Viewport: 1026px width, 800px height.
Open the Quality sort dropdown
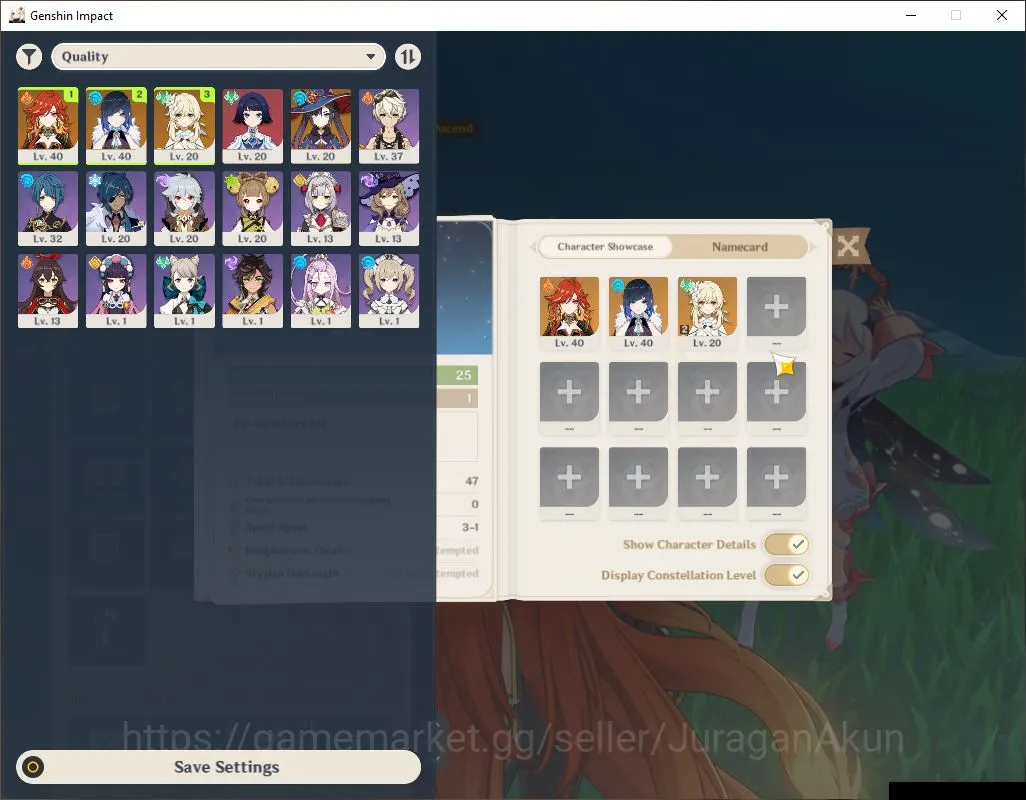point(219,57)
